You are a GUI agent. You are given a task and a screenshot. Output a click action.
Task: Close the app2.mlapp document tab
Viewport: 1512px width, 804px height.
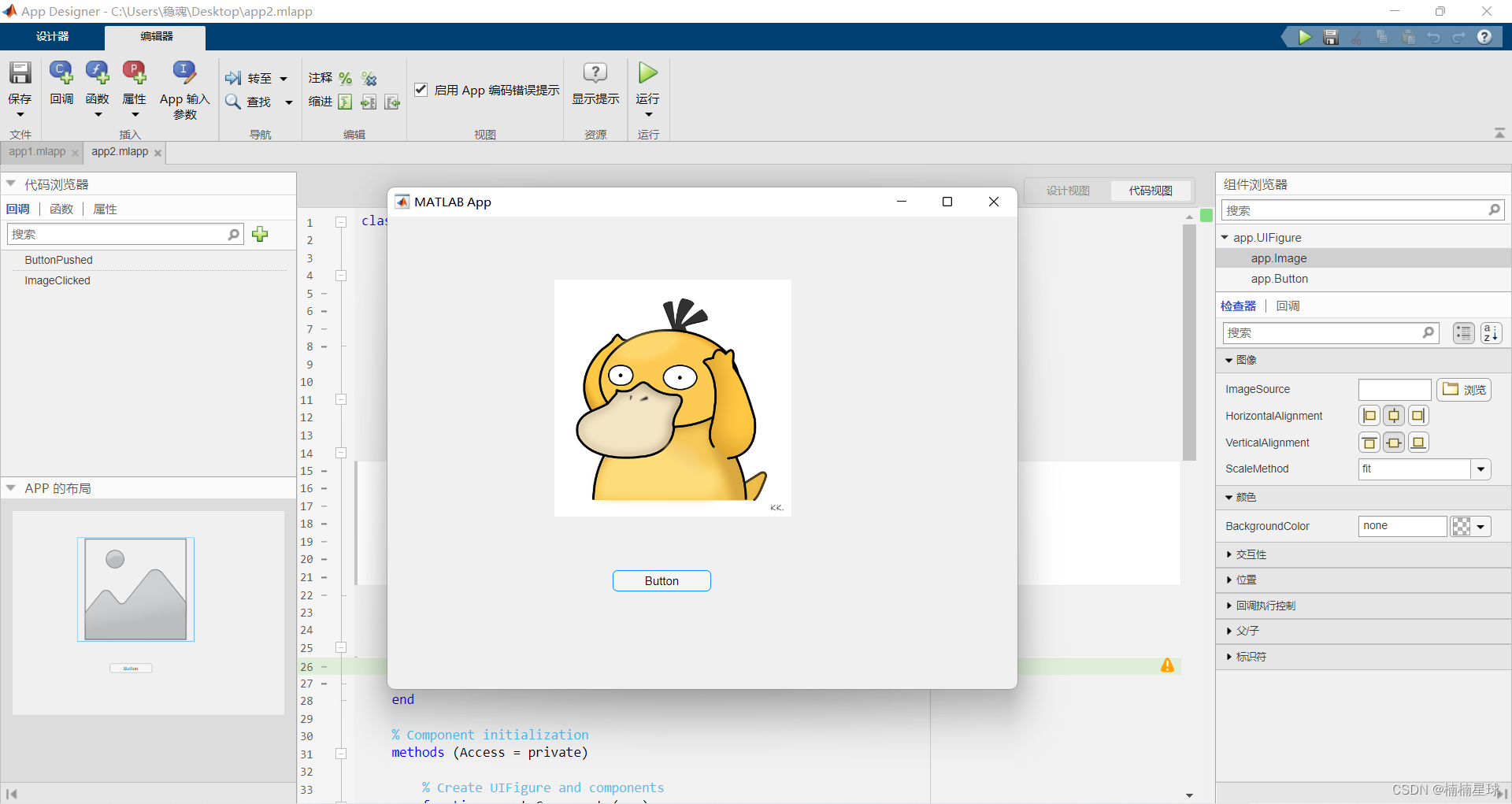(157, 153)
